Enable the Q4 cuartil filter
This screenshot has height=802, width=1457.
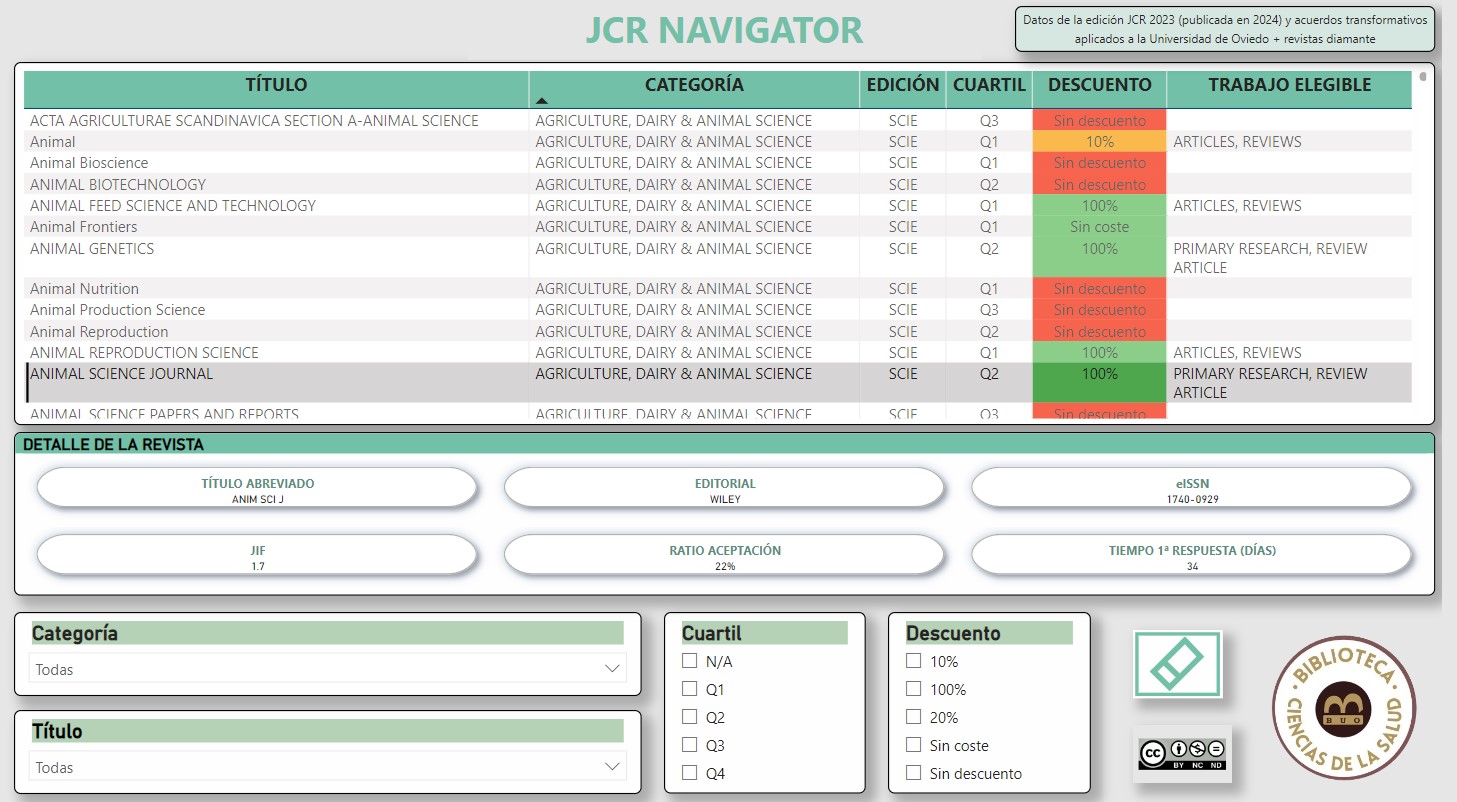(689, 772)
